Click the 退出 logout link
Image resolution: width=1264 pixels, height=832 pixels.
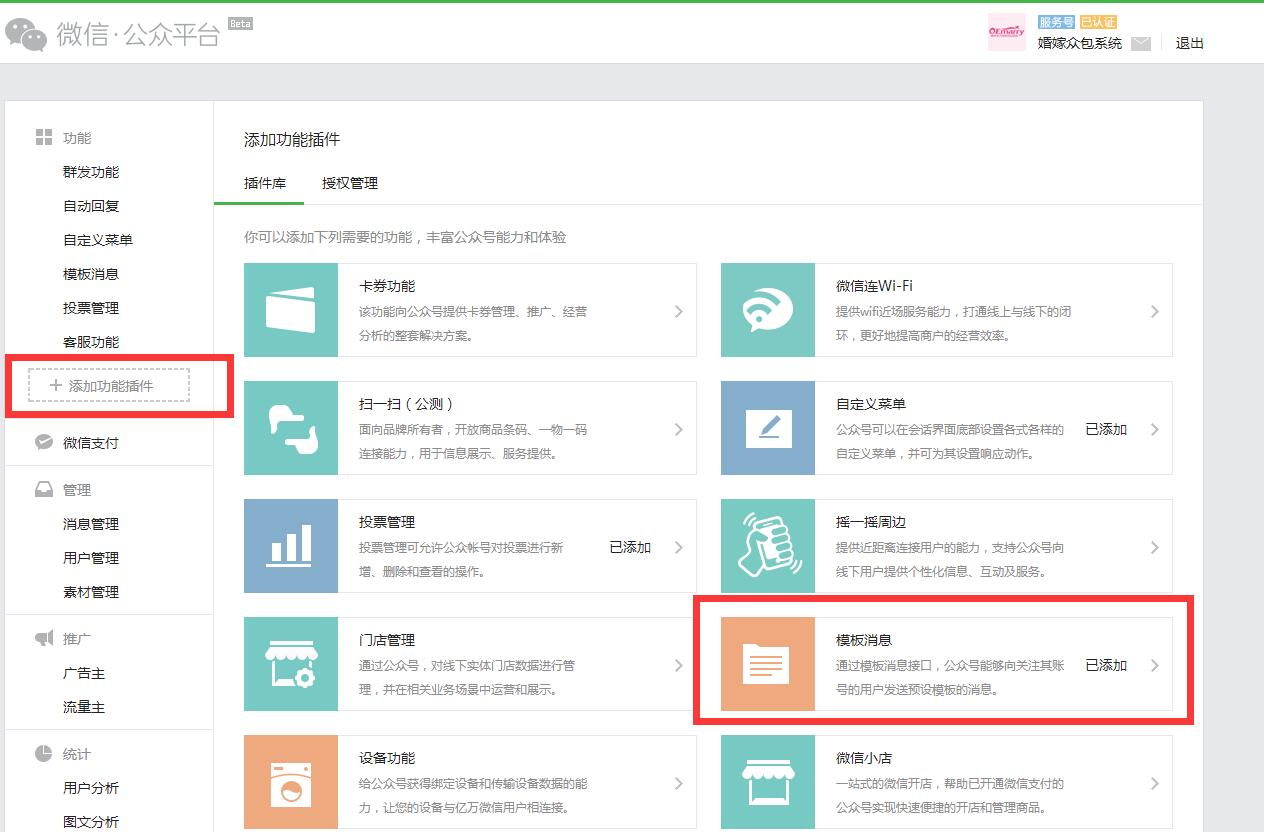(1189, 43)
